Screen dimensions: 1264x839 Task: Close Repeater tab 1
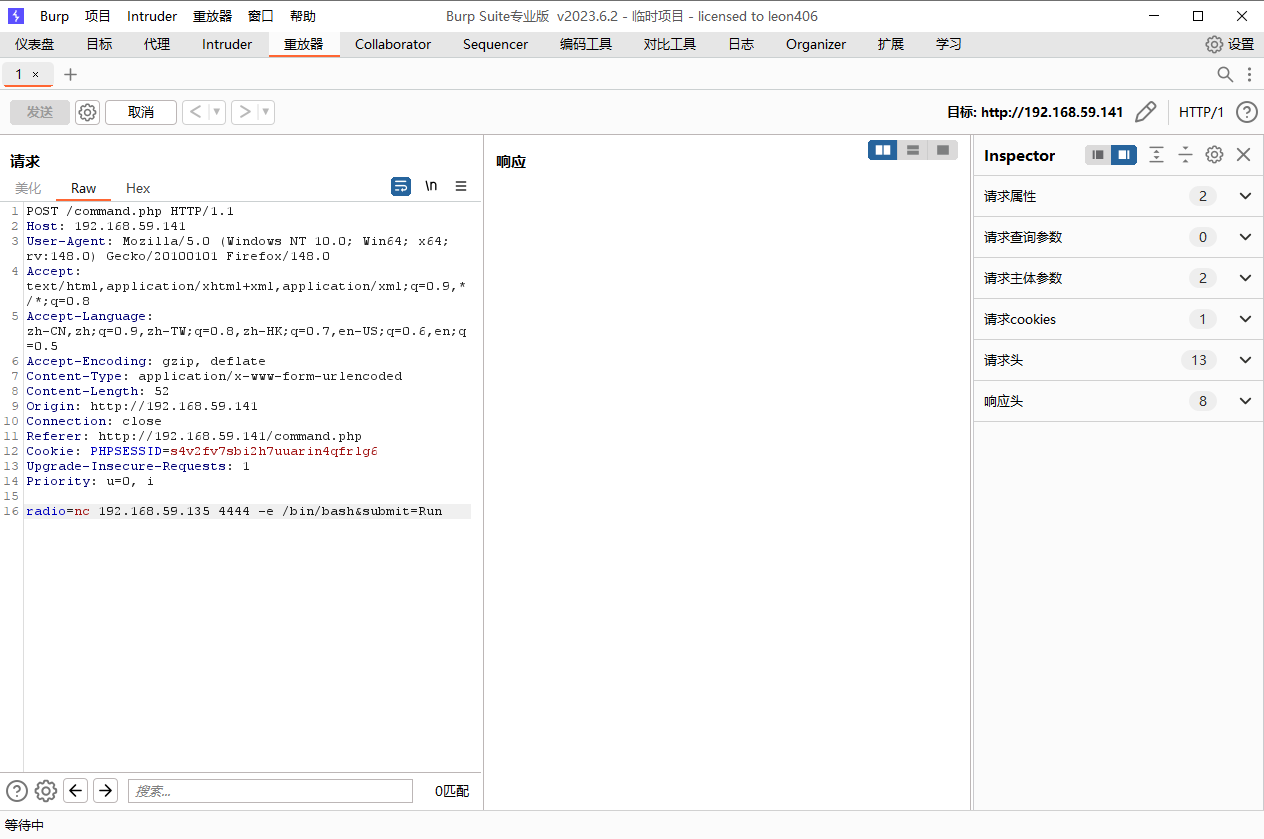pos(36,74)
